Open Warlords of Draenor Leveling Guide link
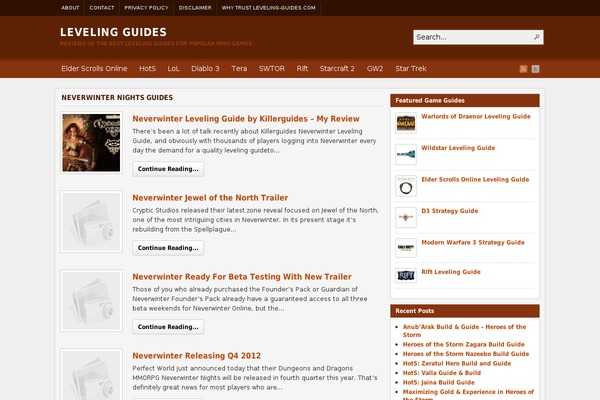The image size is (600, 400). (476, 116)
